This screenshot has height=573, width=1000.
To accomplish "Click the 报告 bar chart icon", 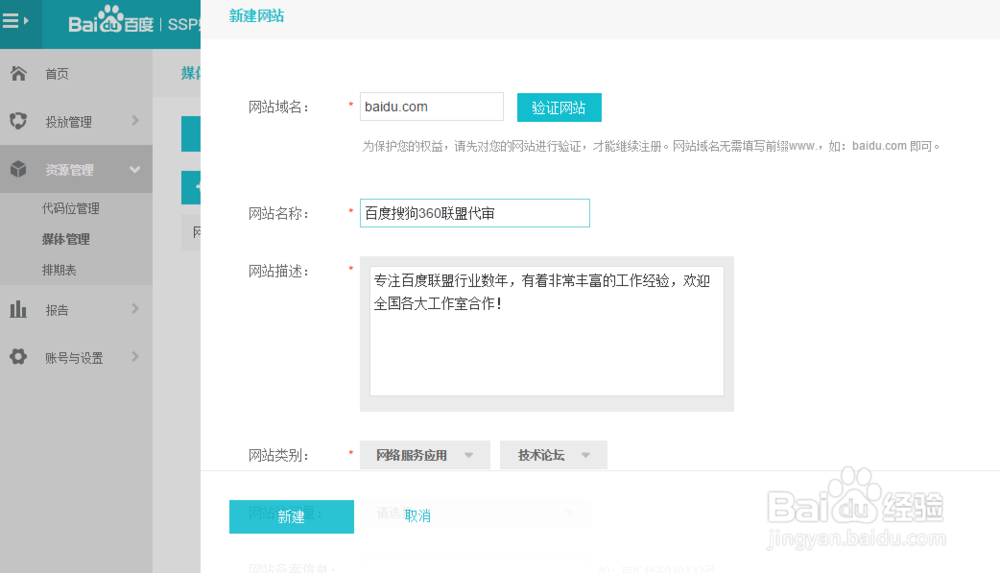I will (18, 309).
